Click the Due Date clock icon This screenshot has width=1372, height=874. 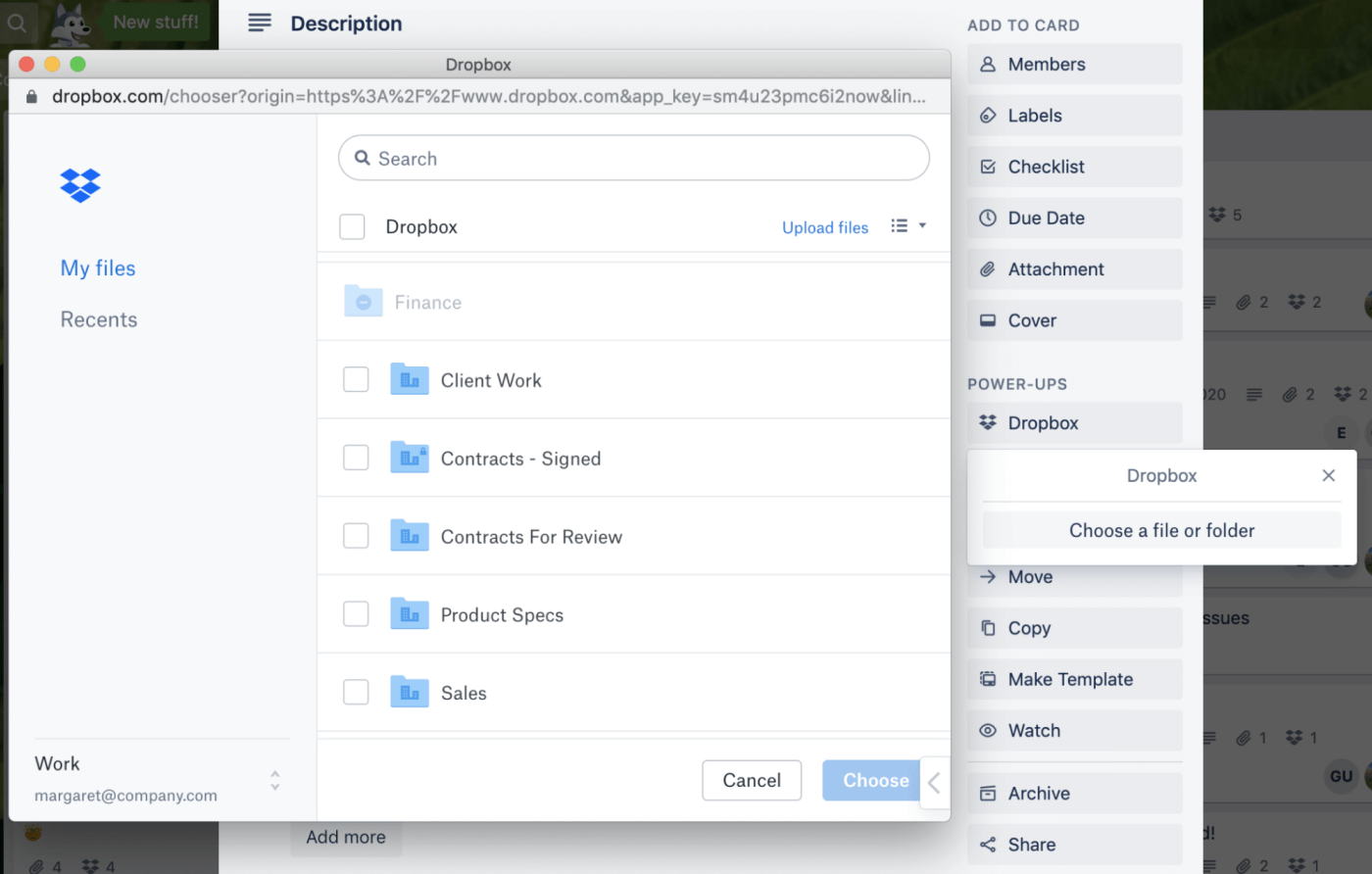point(990,218)
